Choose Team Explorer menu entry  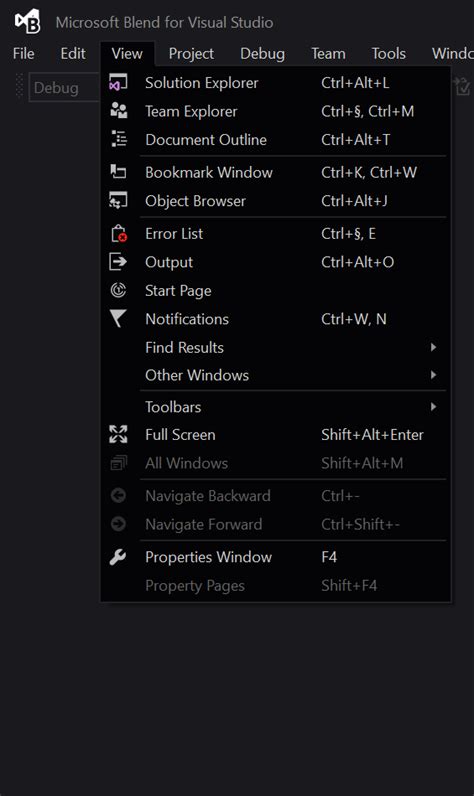pyautogui.click(x=276, y=111)
